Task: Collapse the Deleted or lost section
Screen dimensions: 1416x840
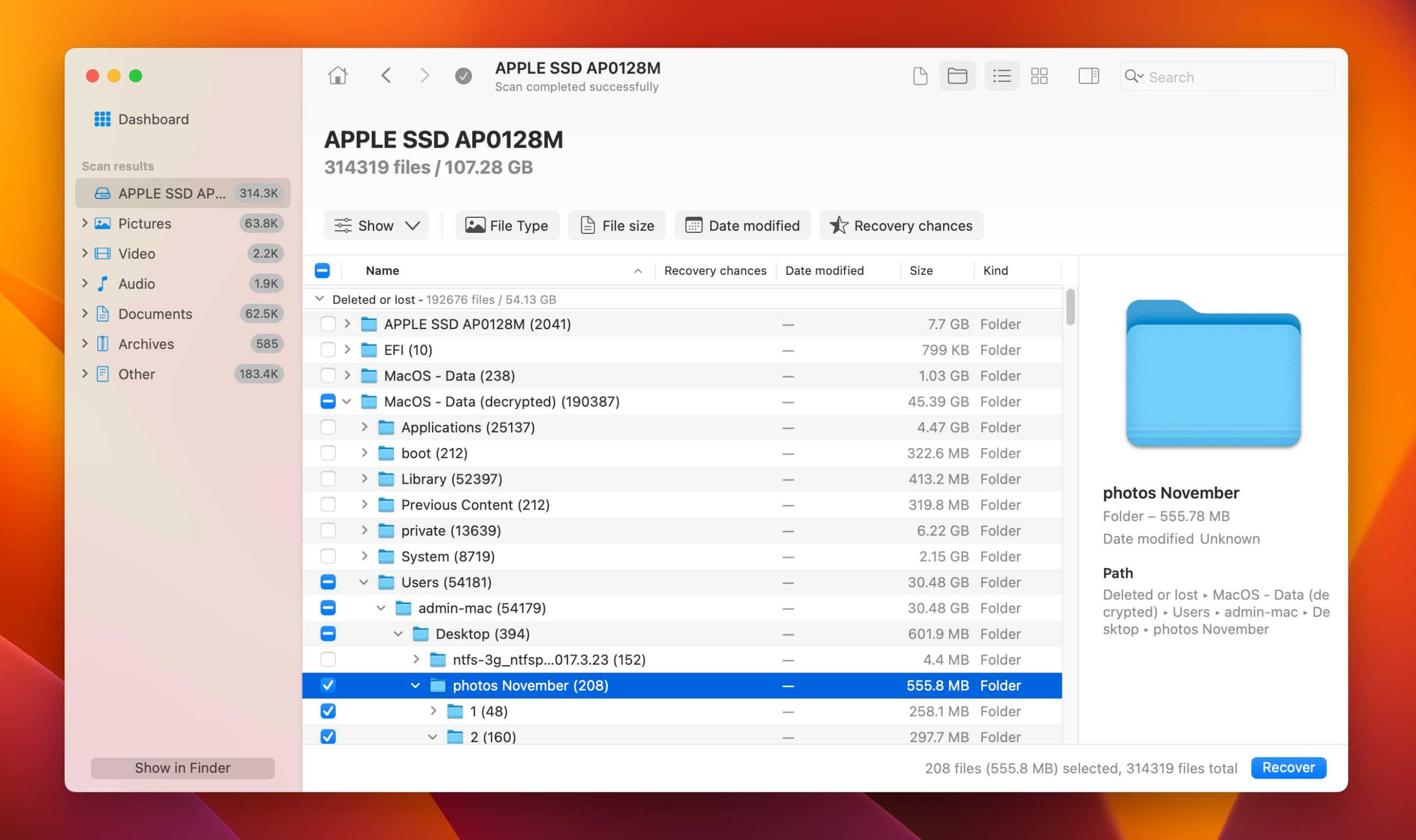Action: click(x=319, y=299)
